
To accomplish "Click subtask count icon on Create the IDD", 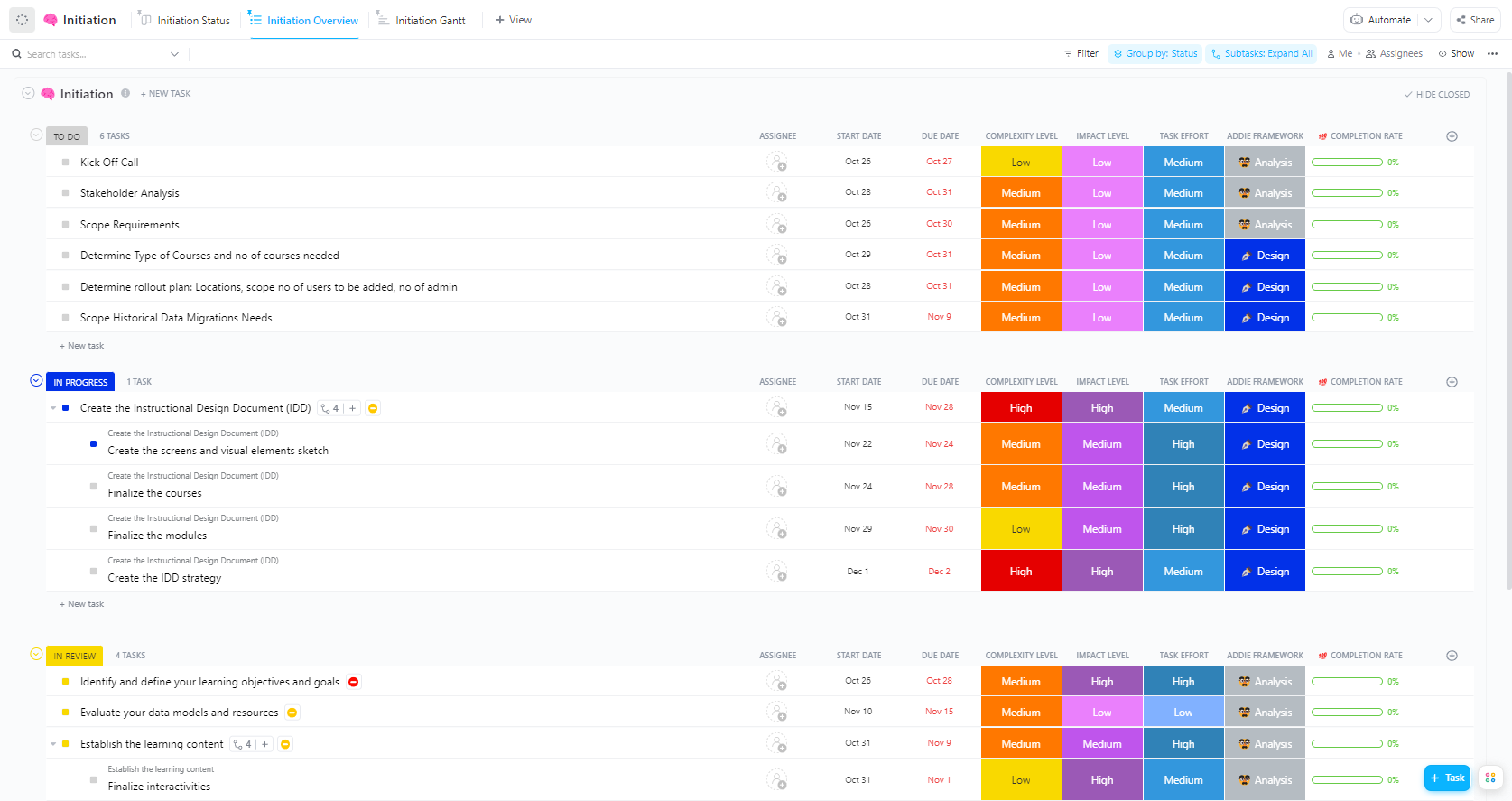I will pyautogui.click(x=329, y=408).
